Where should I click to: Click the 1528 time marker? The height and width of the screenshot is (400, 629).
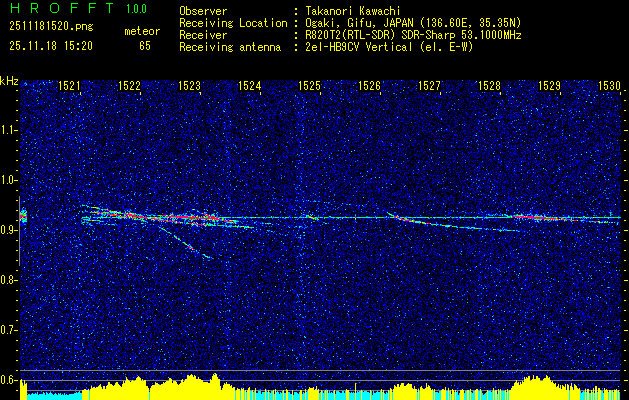pyautogui.click(x=489, y=85)
